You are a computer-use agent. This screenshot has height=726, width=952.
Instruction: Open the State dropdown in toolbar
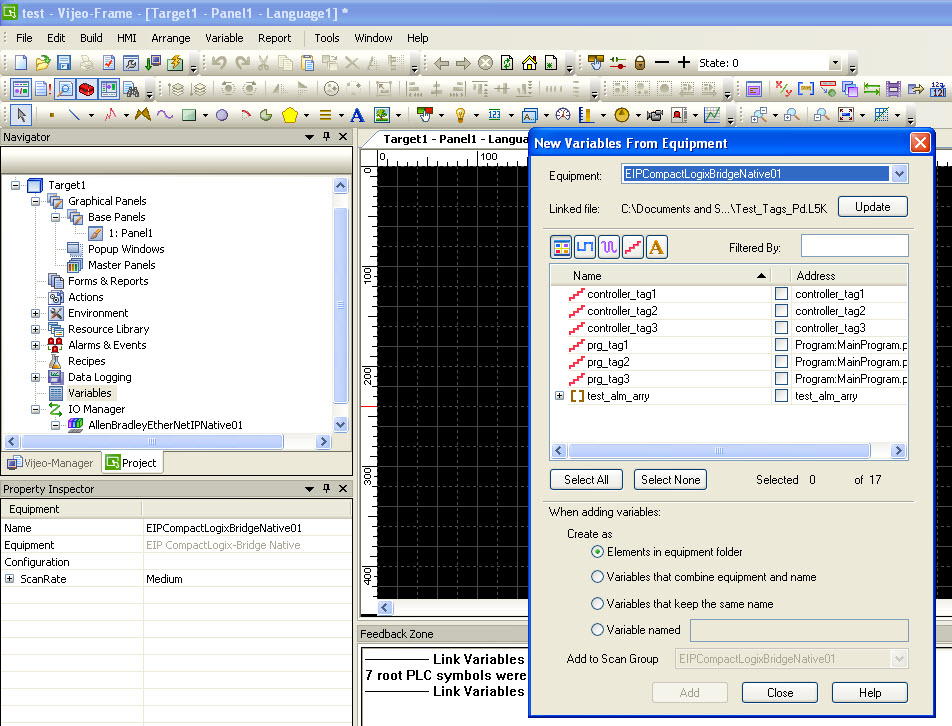[x=835, y=63]
